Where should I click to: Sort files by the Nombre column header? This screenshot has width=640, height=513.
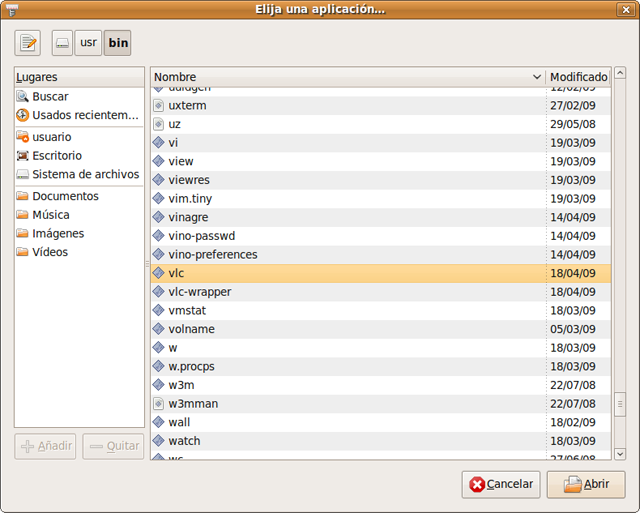tap(345, 77)
